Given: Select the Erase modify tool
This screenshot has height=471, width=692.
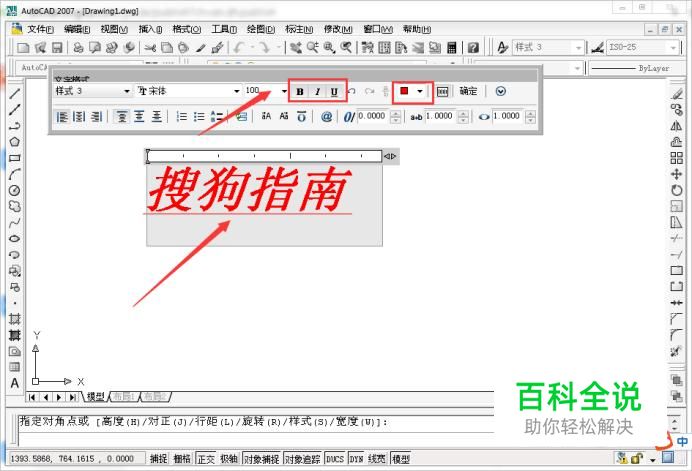Looking at the screenshot, I should 676,94.
